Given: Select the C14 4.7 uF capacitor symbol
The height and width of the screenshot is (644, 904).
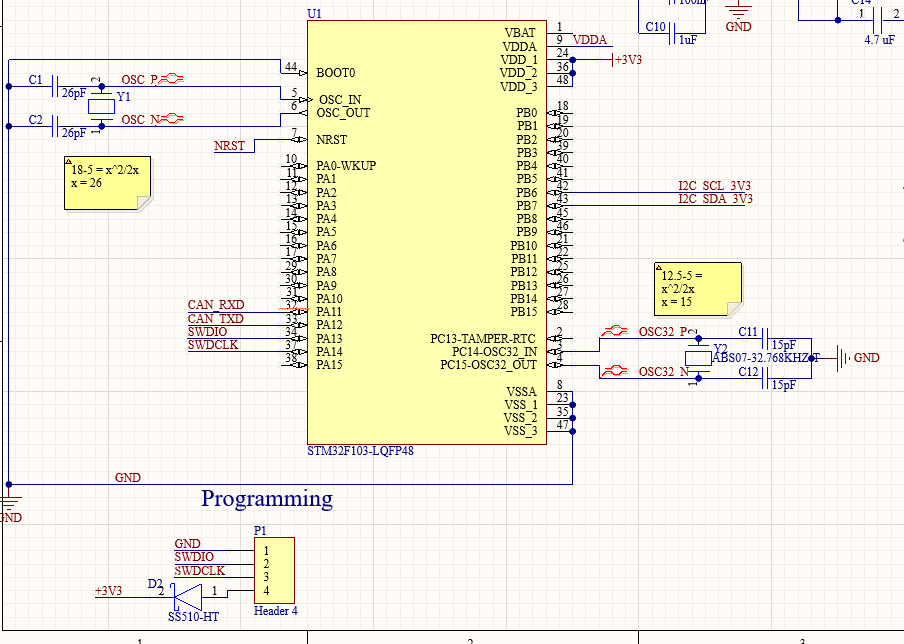Looking at the screenshot, I should (x=878, y=20).
